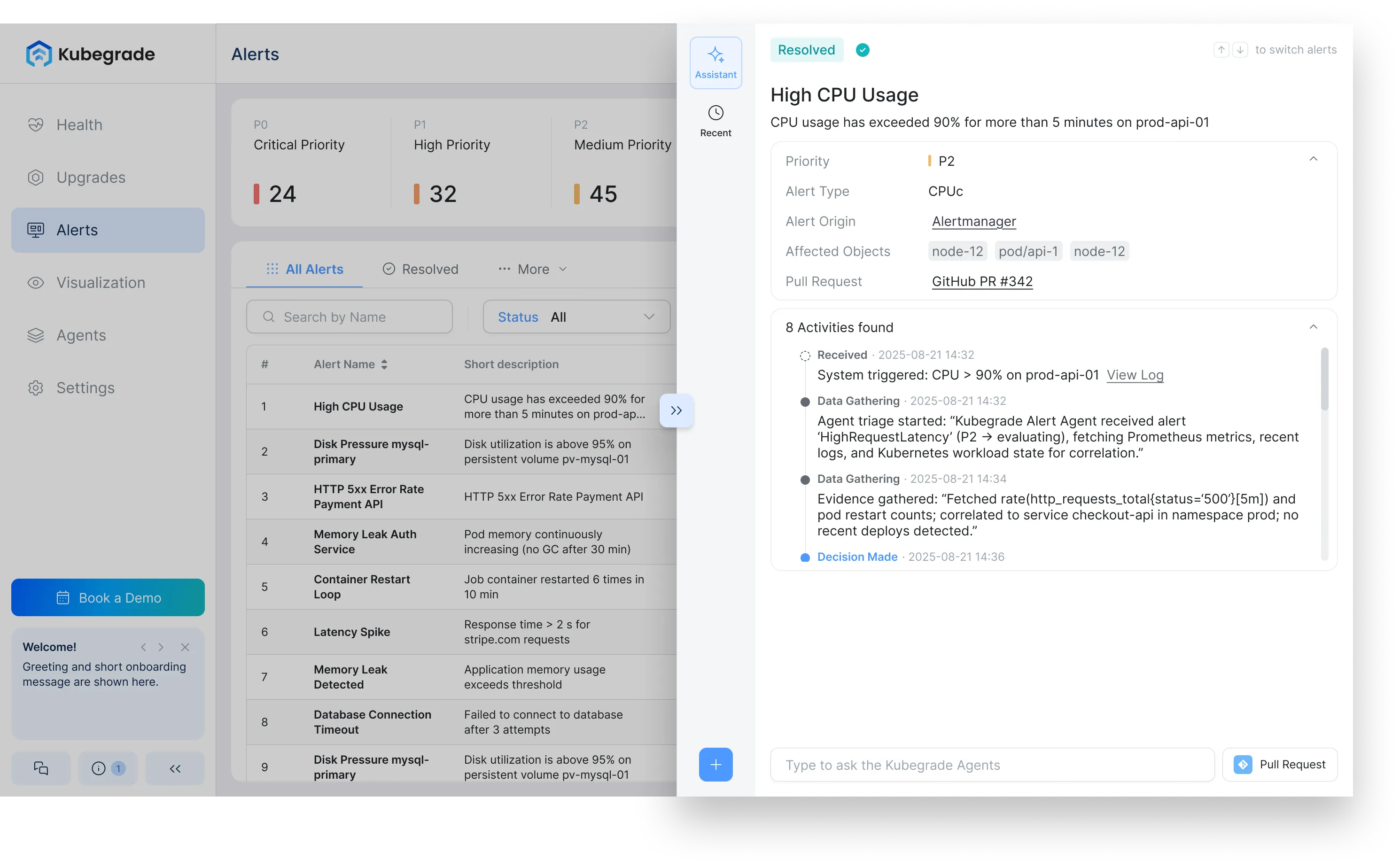Close the Welcome onboarding card
Image resolution: width=1400 pixels, height=867 pixels.
[185, 647]
